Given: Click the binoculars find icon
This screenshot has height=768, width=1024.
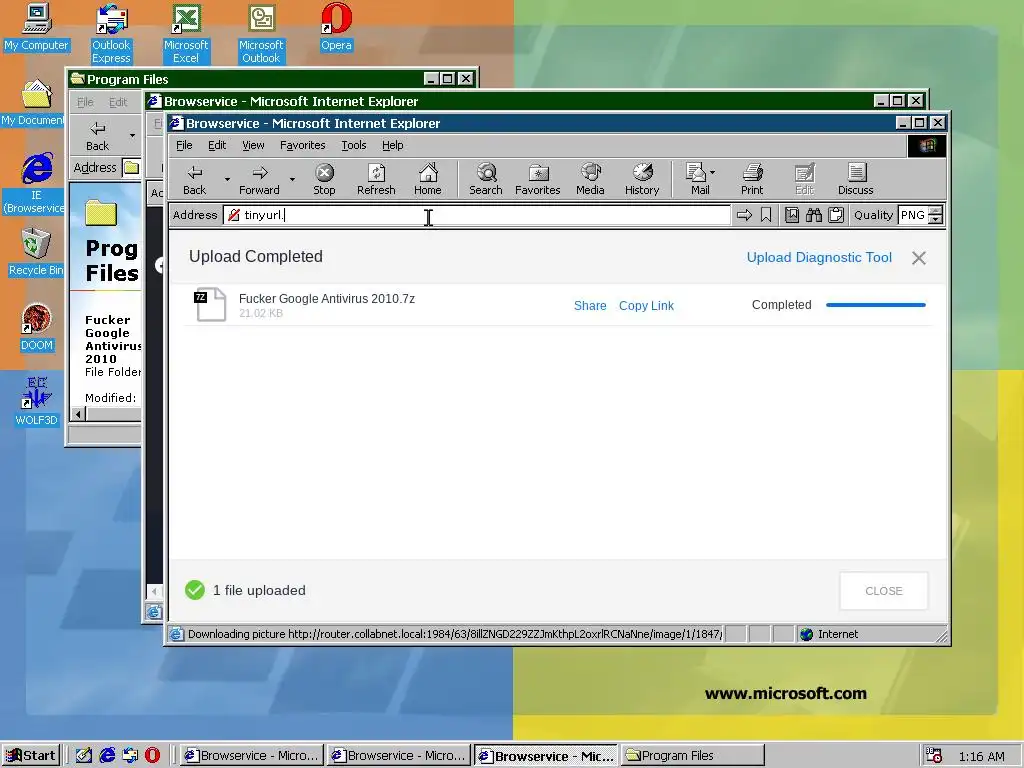Looking at the screenshot, I should pyautogui.click(x=814, y=215).
